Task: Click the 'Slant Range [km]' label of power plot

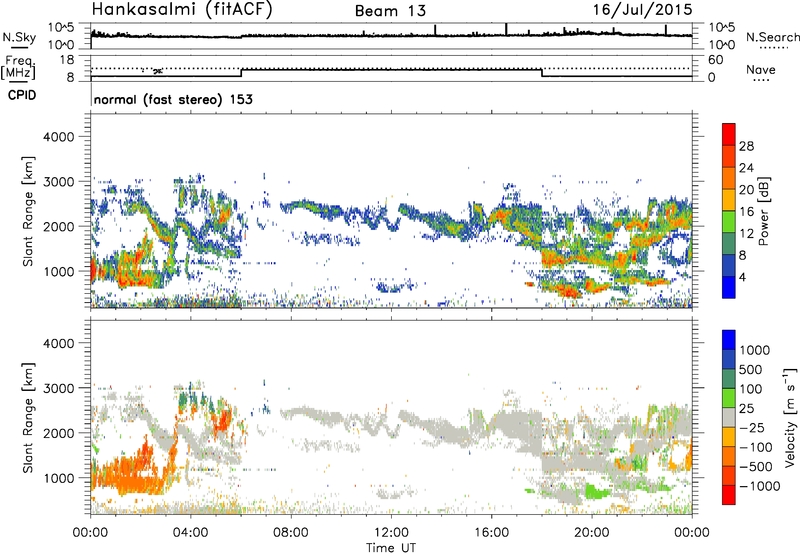Action: [x=28, y=211]
